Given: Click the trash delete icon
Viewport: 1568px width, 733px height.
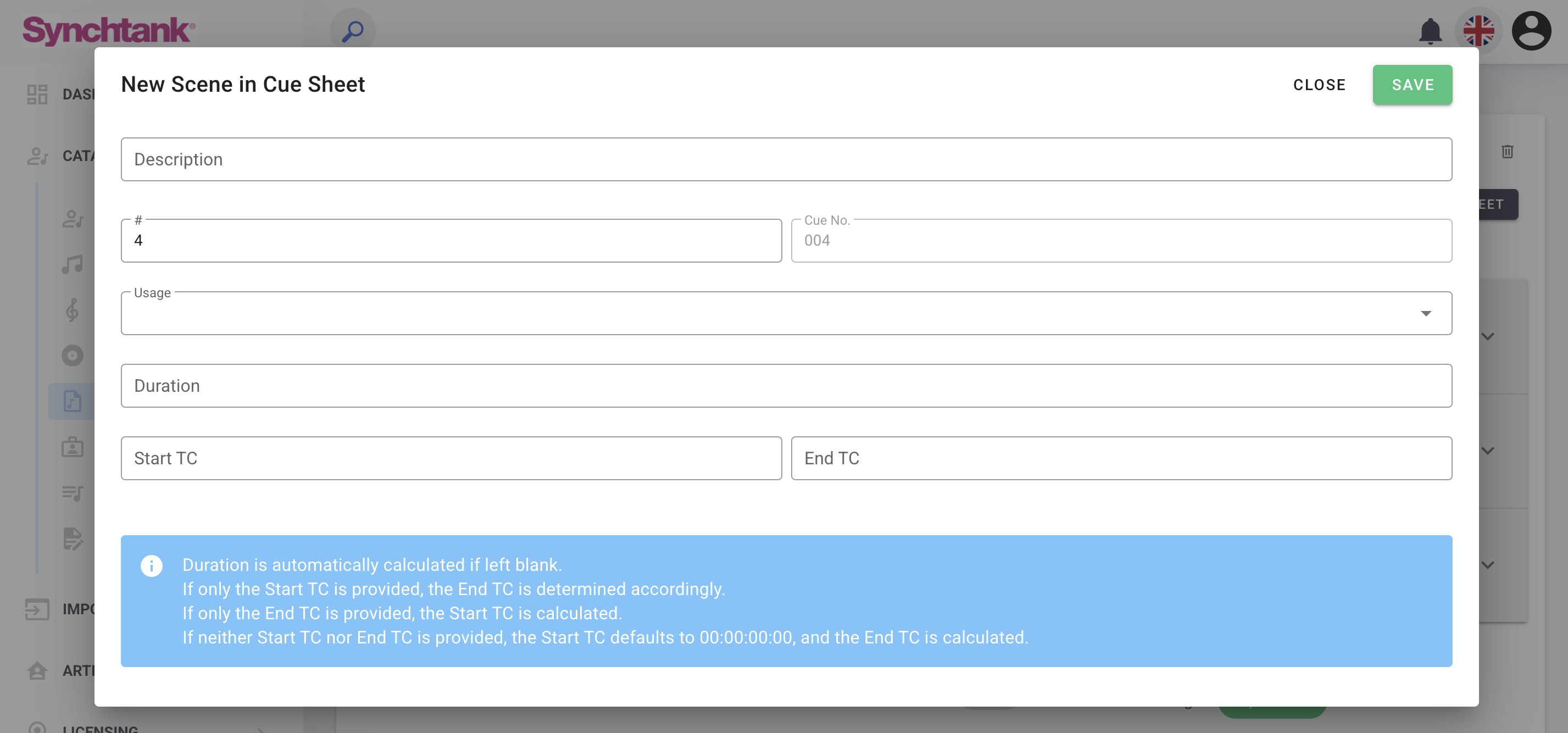Looking at the screenshot, I should click(x=1507, y=152).
